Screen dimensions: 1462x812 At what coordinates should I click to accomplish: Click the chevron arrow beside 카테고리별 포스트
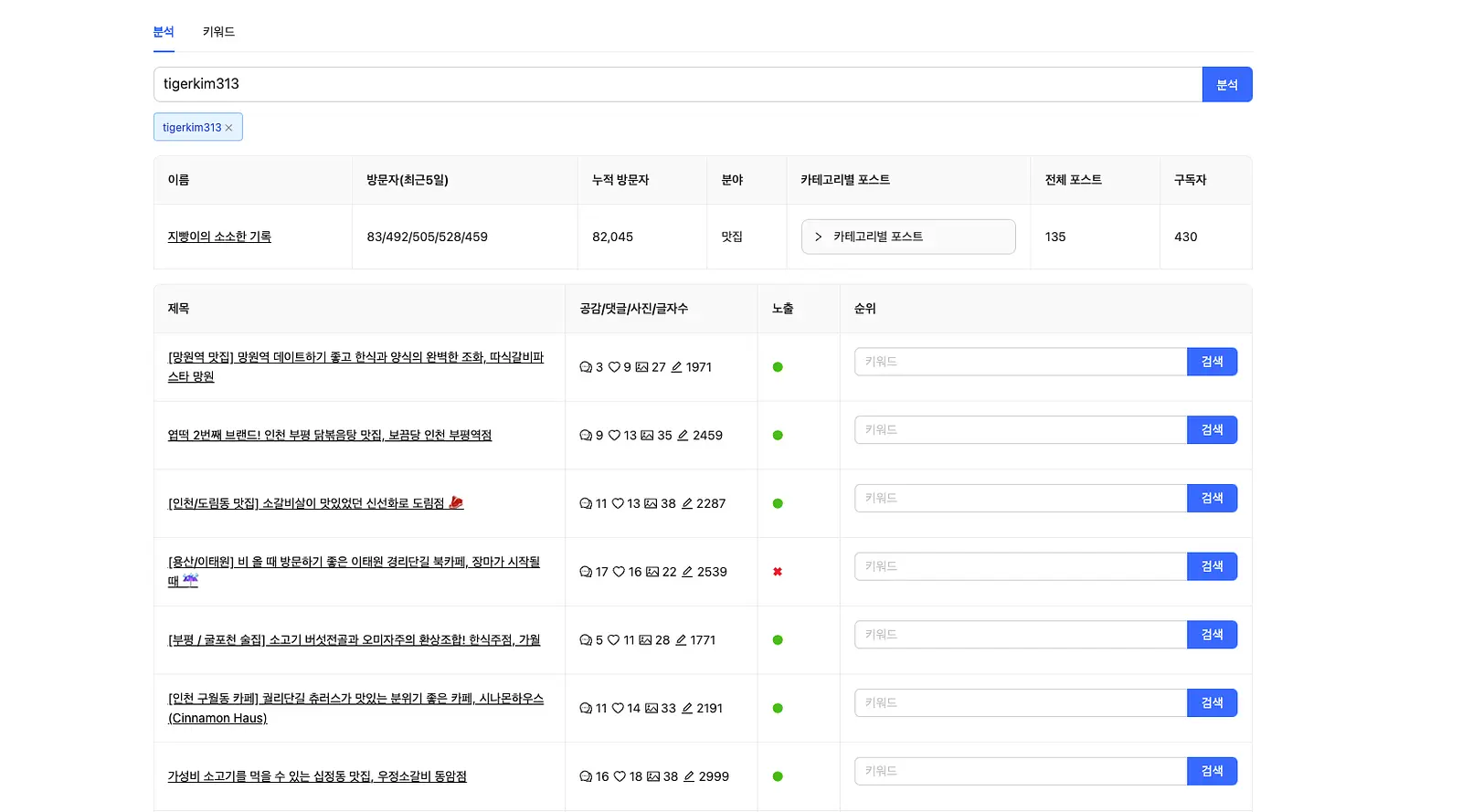pos(818,237)
